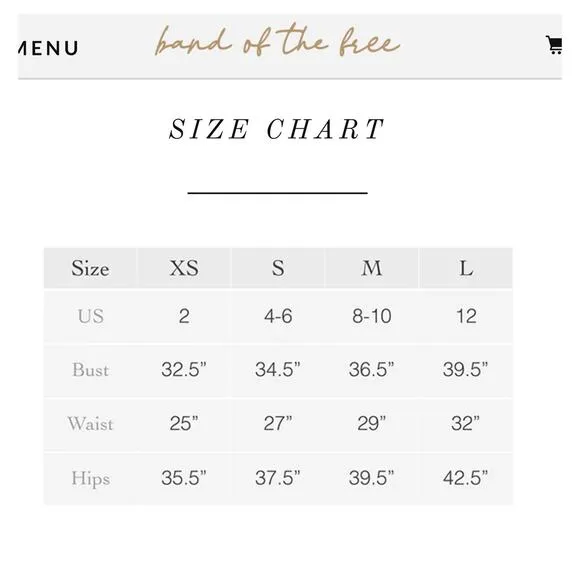
Task: Click the 4-6 US size cell
Action: [278, 317]
